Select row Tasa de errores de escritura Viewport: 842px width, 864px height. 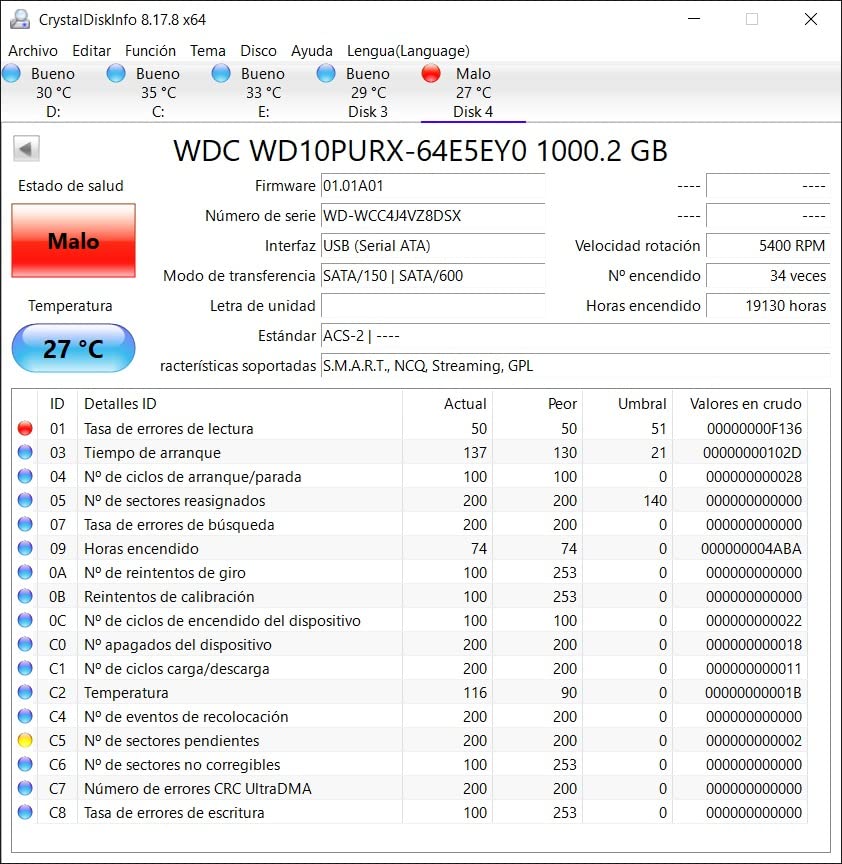point(409,812)
